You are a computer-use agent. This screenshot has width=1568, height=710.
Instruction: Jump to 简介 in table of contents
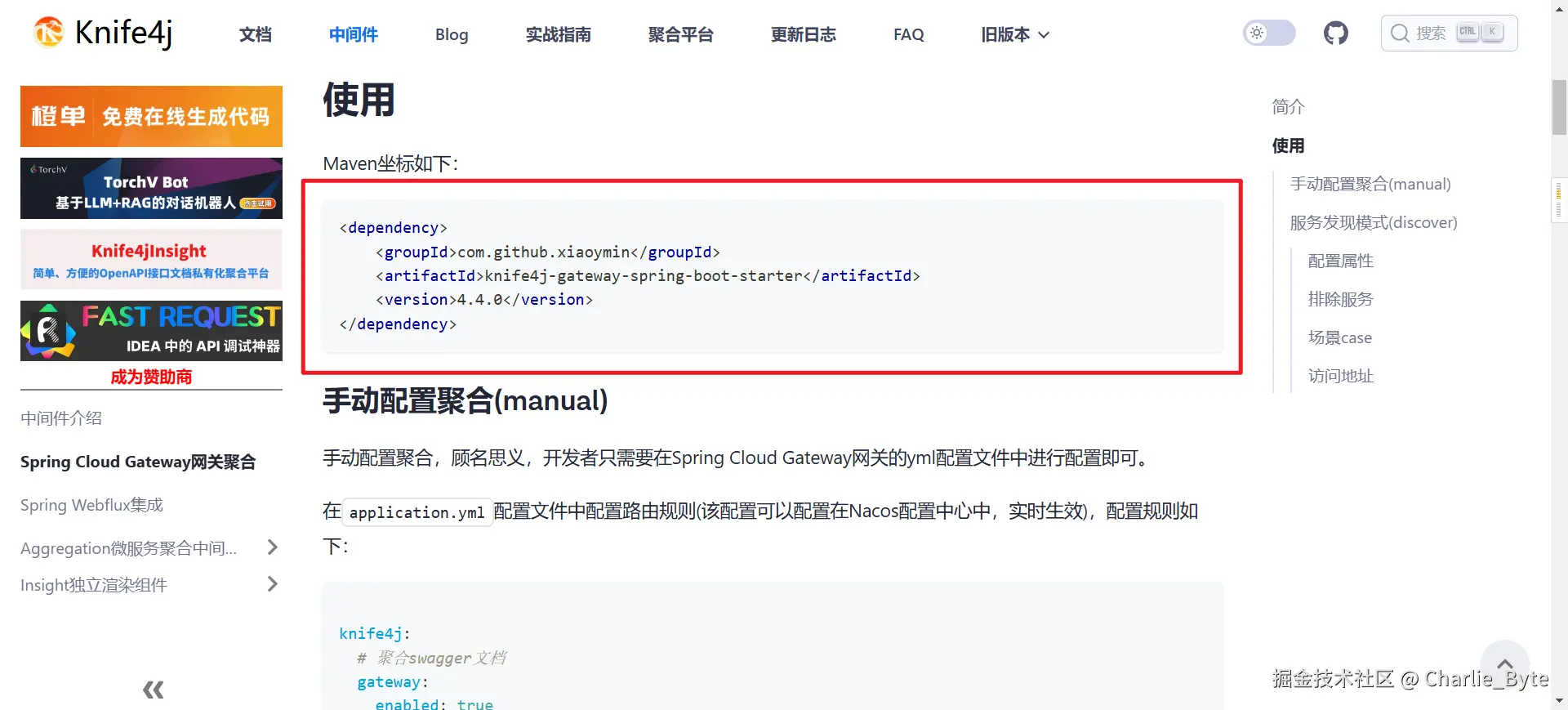[1288, 107]
